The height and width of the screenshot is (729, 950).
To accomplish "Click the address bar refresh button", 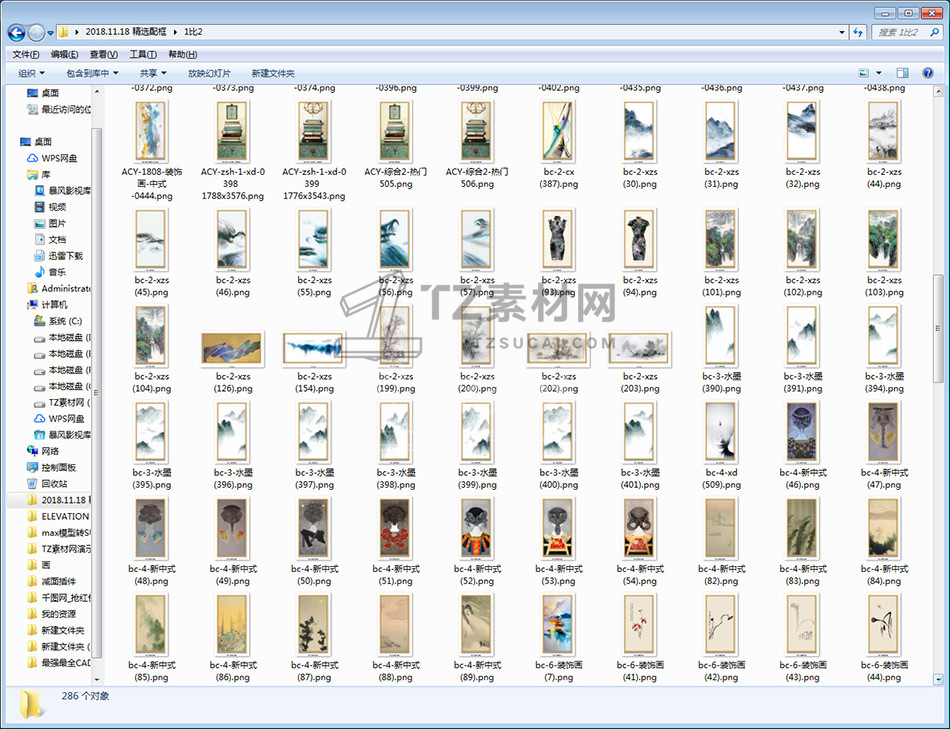I will [x=857, y=32].
